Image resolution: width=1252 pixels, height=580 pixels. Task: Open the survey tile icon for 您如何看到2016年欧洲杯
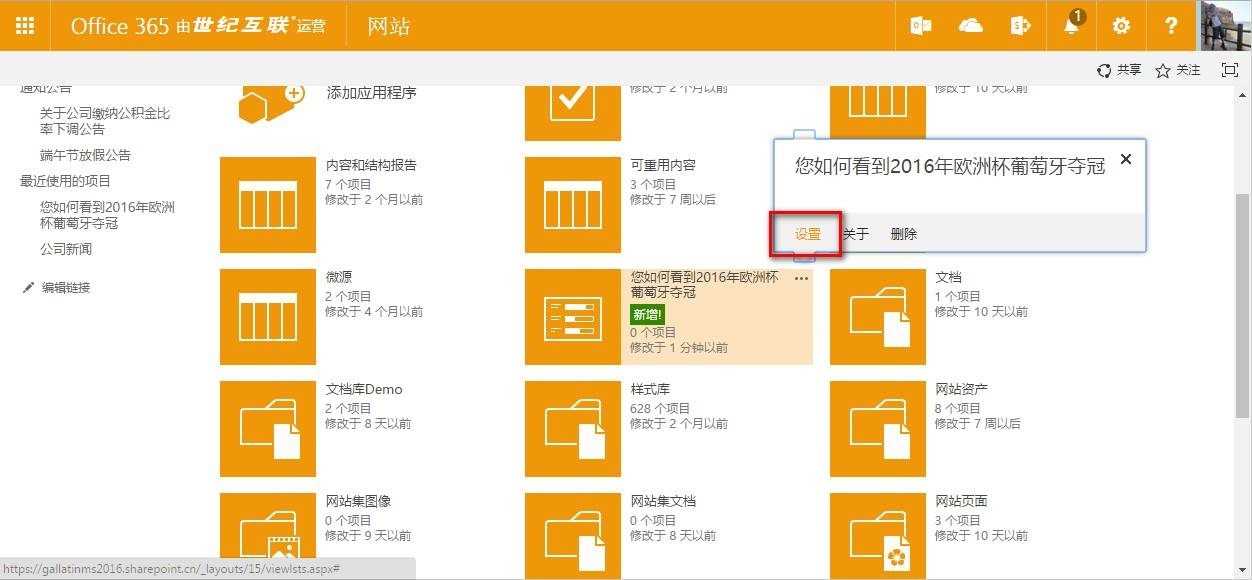click(573, 317)
